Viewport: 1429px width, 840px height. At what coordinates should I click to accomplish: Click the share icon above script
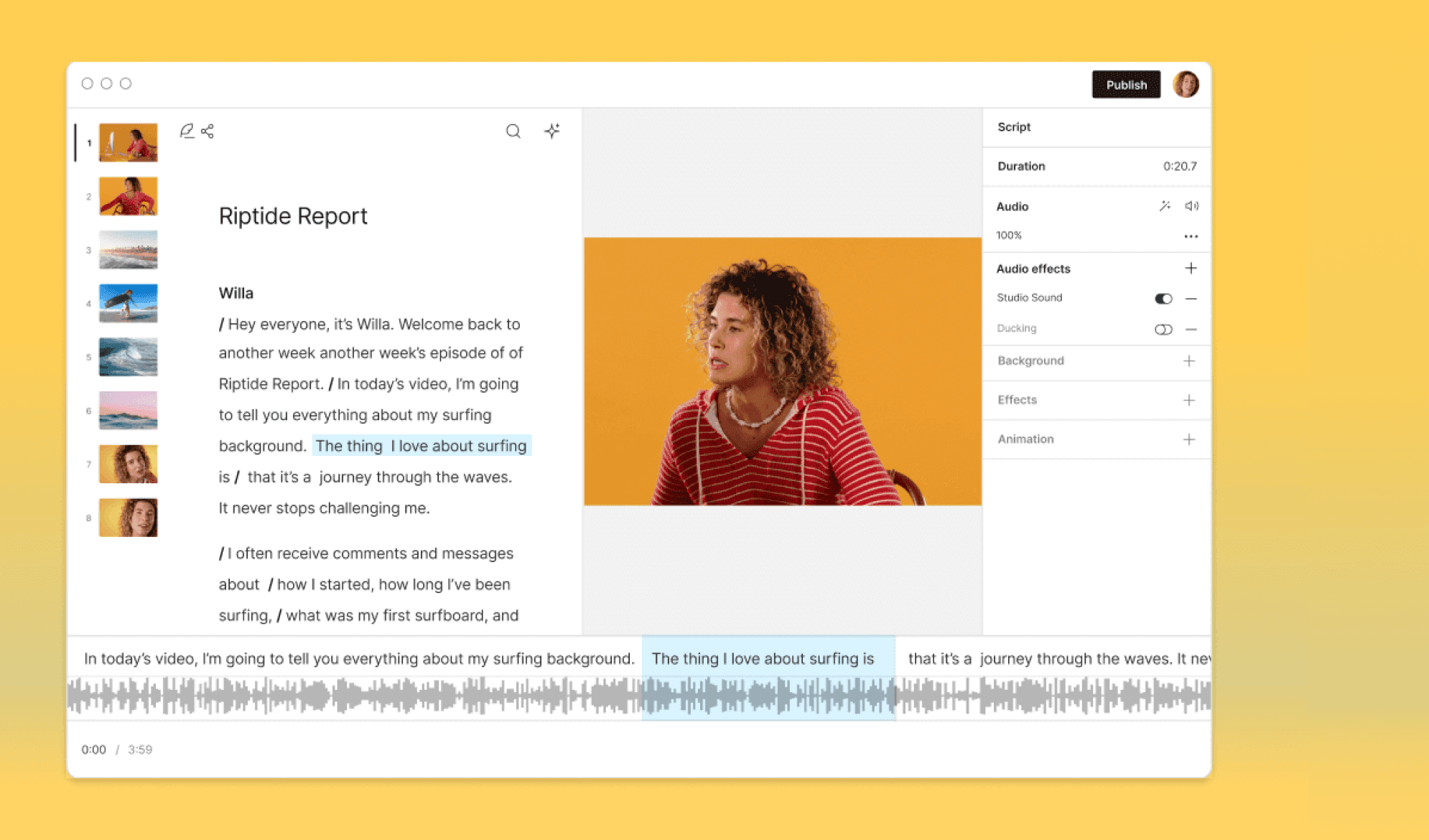[208, 131]
